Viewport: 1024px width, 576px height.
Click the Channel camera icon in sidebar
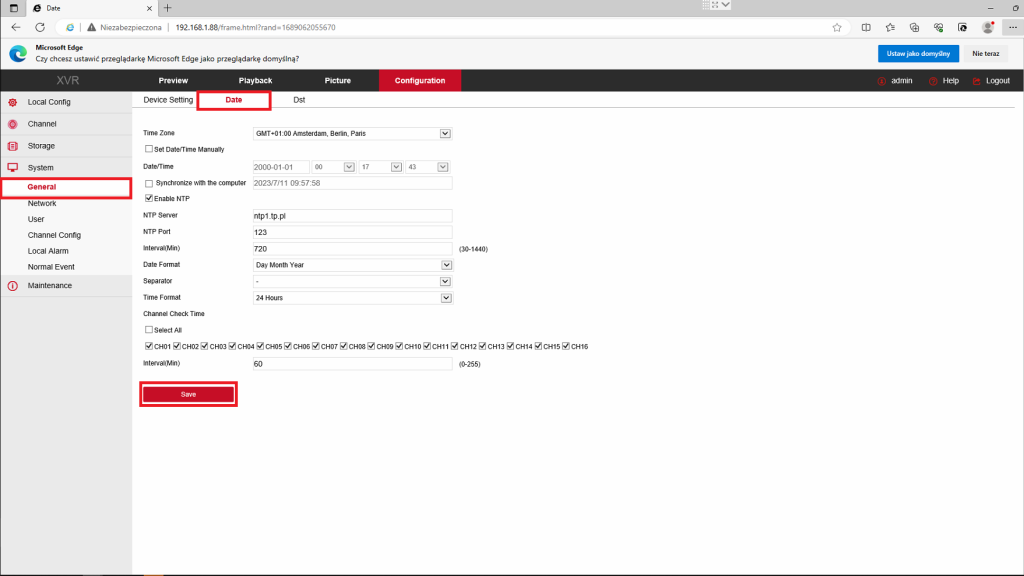[12, 124]
